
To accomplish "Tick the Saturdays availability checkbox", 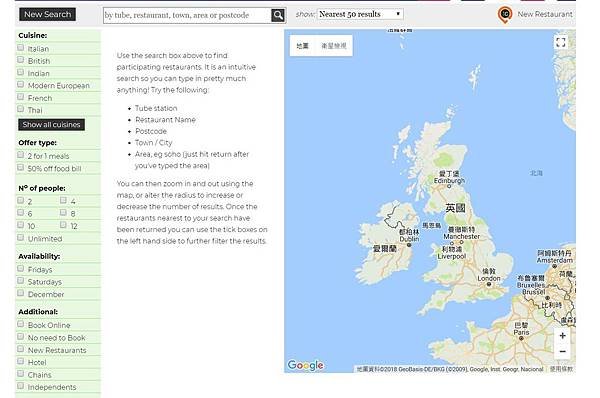I will pyautogui.click(x=21, y=281).
